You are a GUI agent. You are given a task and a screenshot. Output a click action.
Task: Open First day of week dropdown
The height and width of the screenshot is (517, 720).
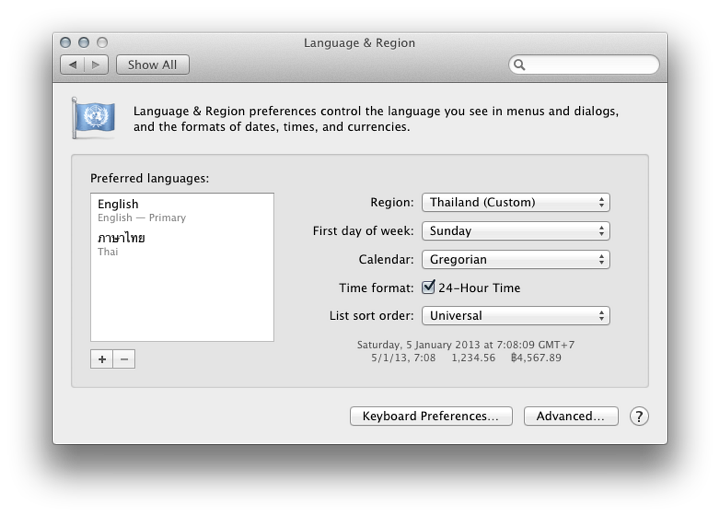click(x=516, y=231)
